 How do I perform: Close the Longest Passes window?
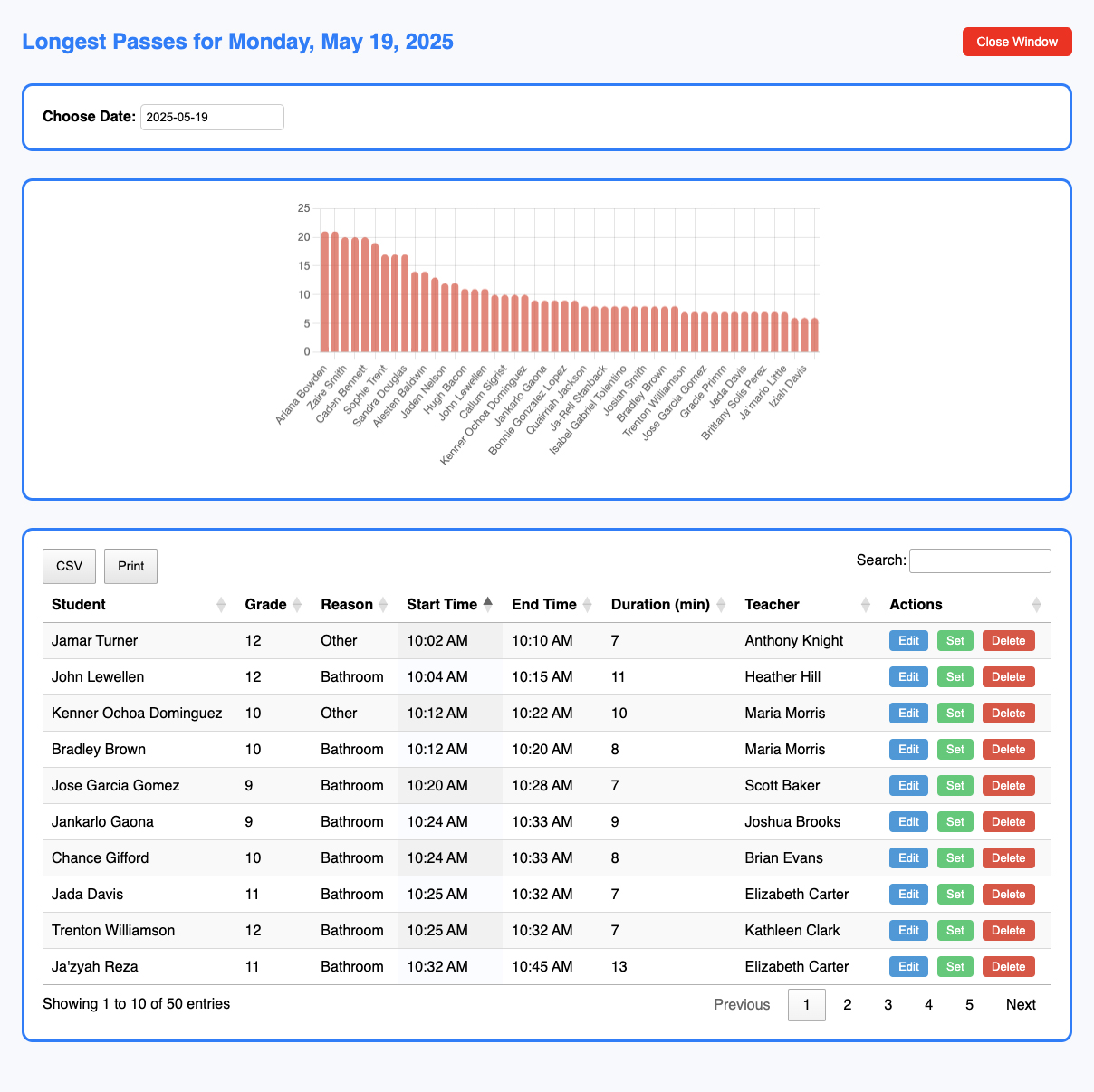1017,42
